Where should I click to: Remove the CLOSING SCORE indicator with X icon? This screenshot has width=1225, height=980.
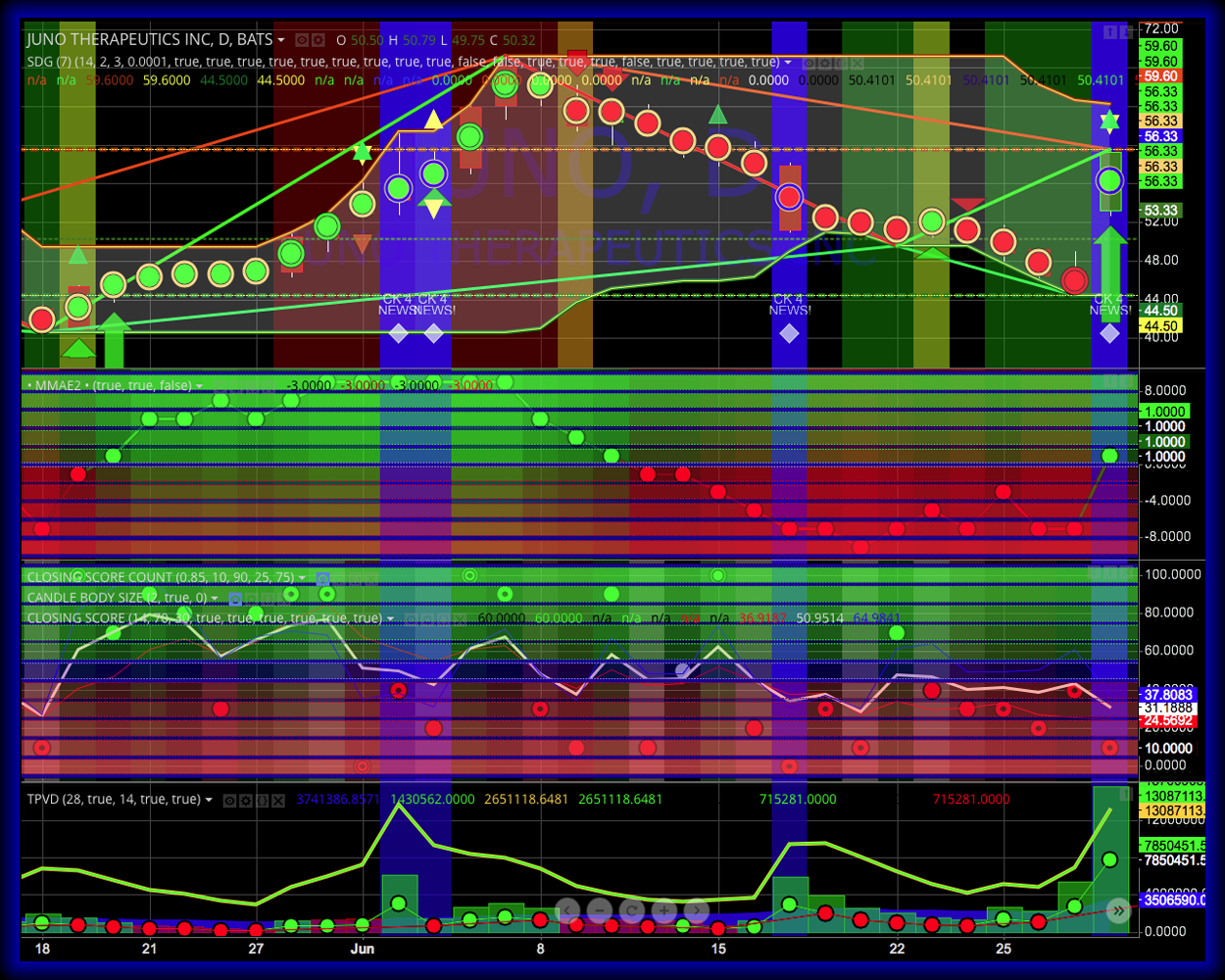coord(460,618)
